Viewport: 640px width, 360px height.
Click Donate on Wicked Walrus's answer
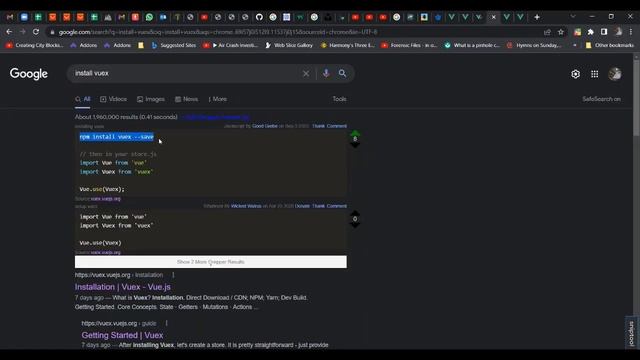302,206
